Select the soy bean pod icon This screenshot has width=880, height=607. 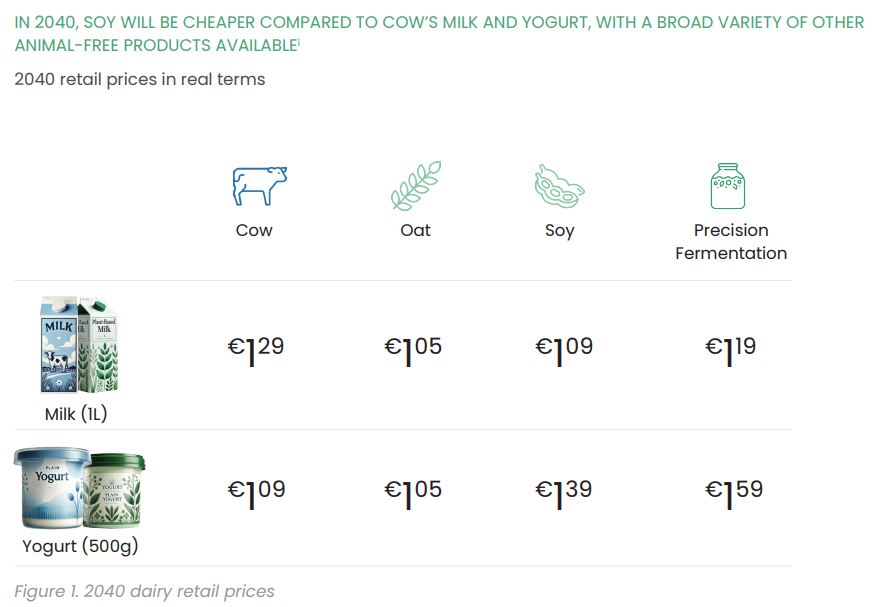point(559,186)
